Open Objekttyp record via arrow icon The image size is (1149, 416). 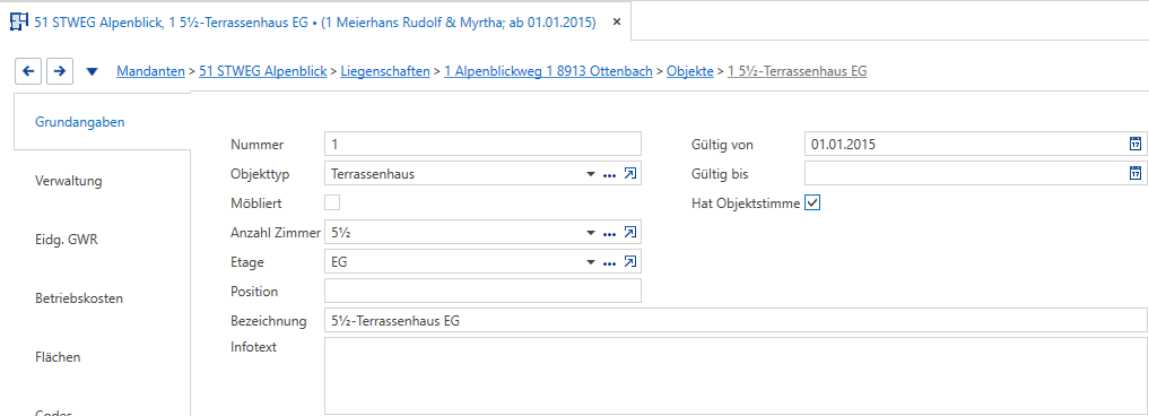(629, 174)
